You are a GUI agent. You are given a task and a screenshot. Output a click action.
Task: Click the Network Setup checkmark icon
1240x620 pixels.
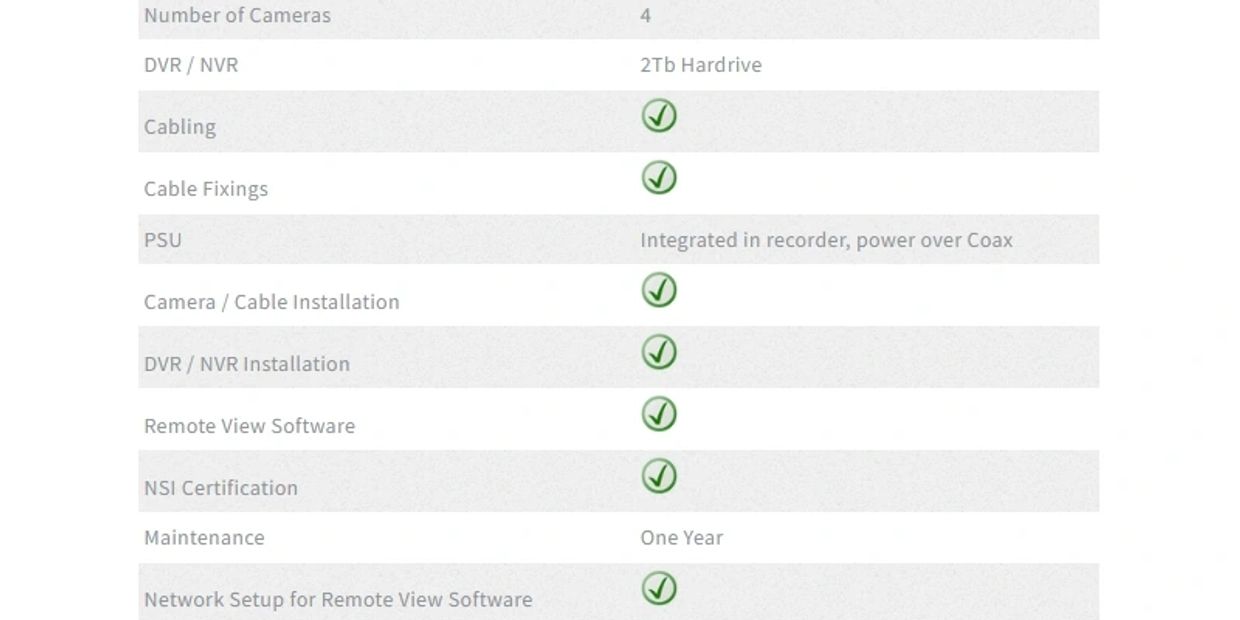pos(659,588)
